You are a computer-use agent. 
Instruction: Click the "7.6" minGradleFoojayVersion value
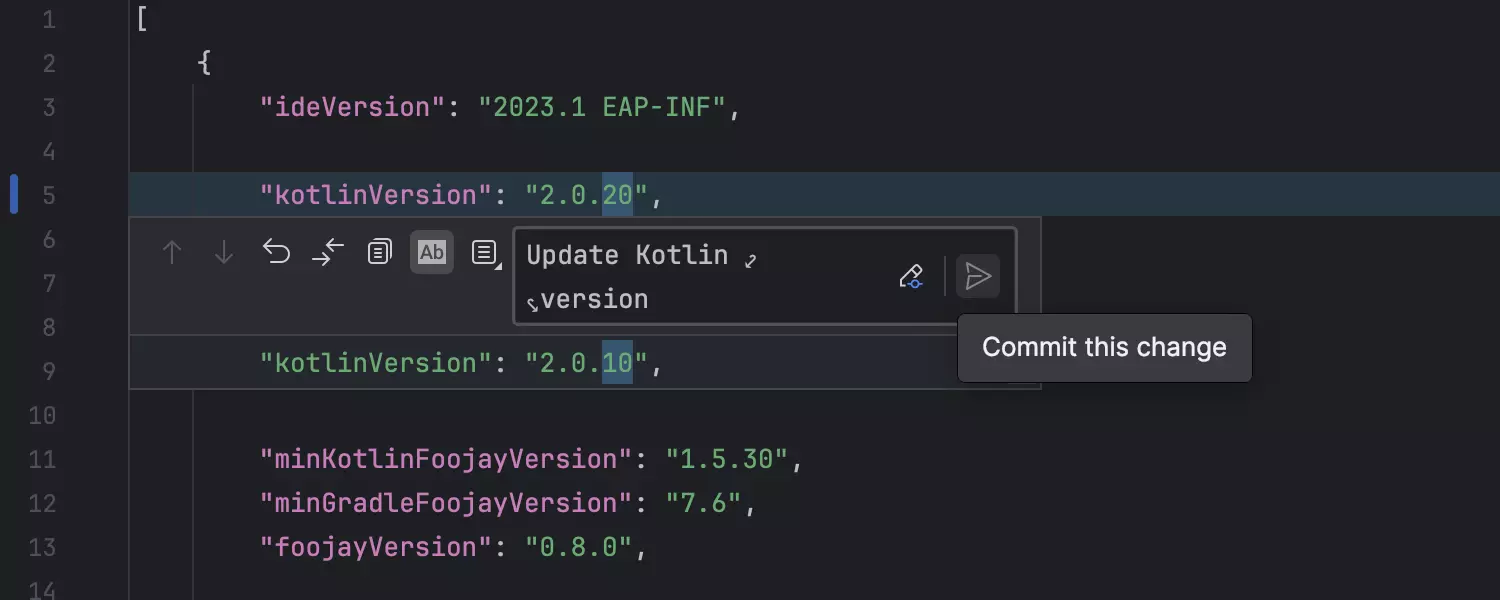[703, 503]
